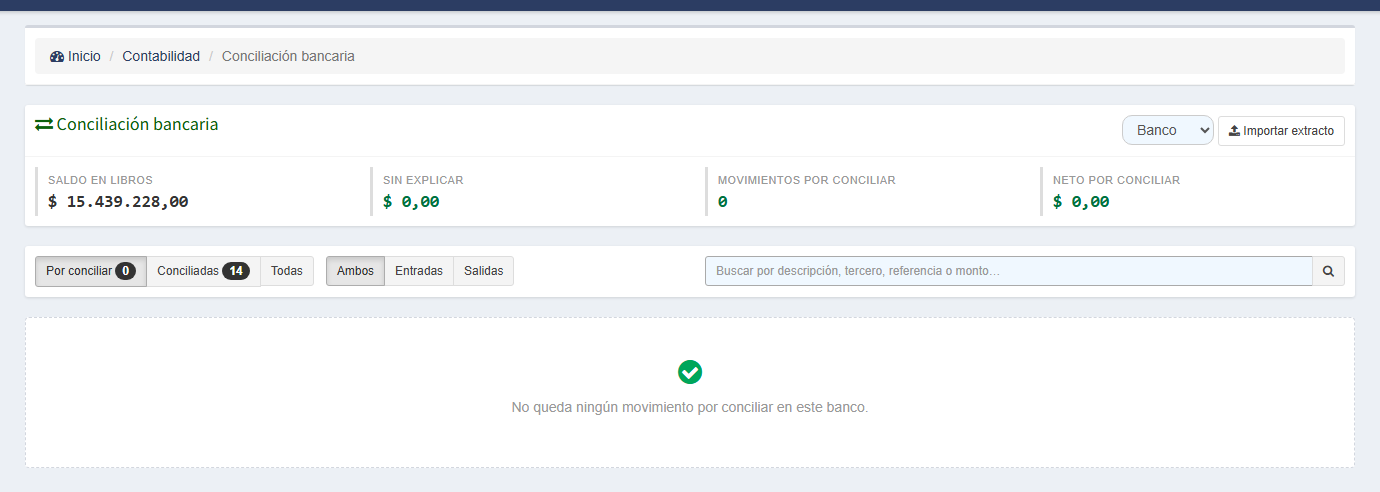This screenshot has width=1380, height=492.
Task: Open the Contabilidad breadcrumb link
Action: [x=161, y=57]
